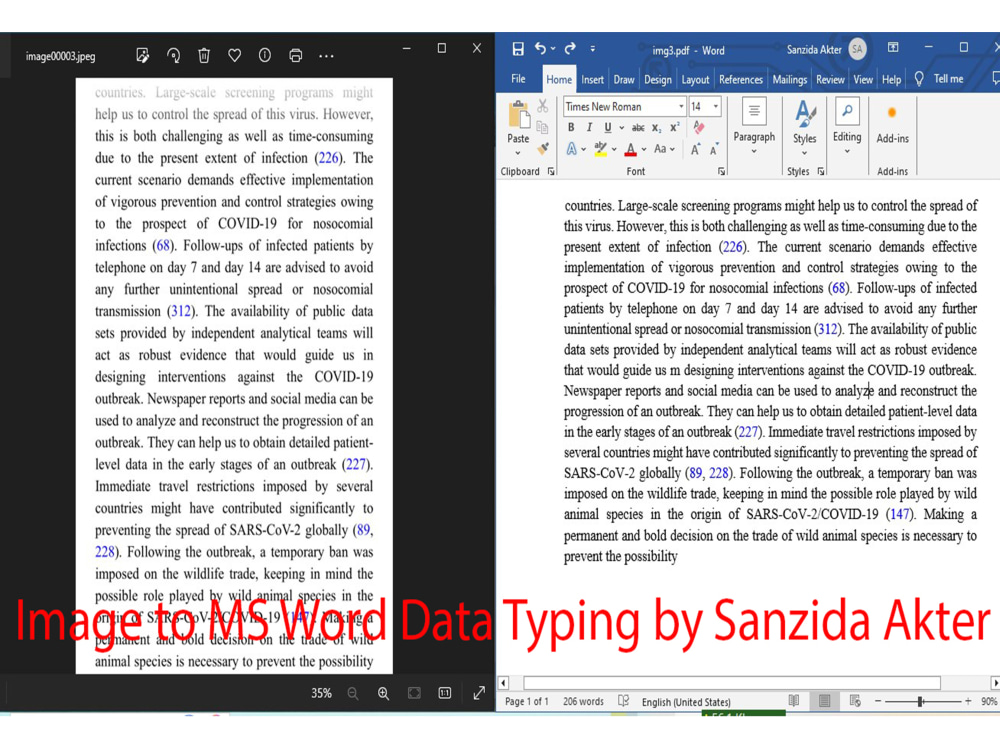Delete image00003.jpeg with trash icon
This screenshot has width=1000, height=750.
coord(204,56)
